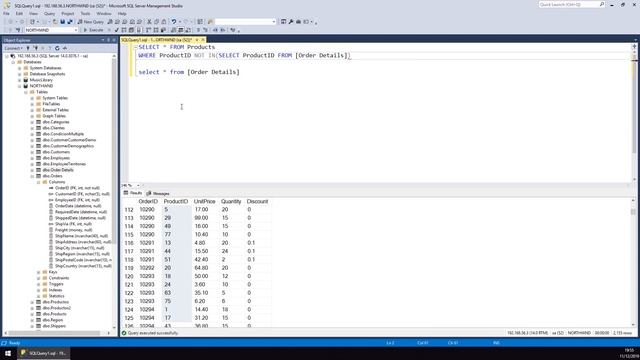The height and width of the screenshot is (360, 640).
Task: Collapse the dbo.Orders table node
Action: (32, 176)
